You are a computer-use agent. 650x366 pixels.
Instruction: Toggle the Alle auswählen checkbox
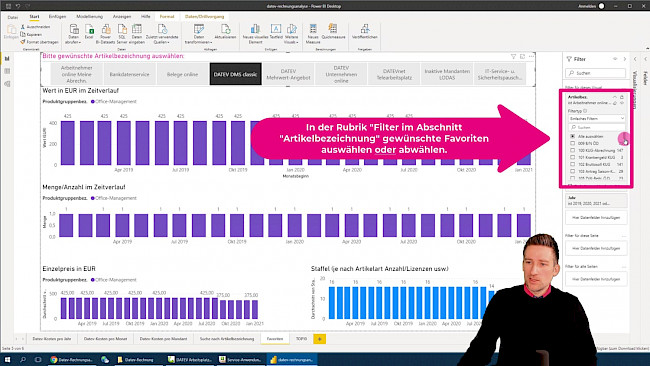(x=572, y=136)
